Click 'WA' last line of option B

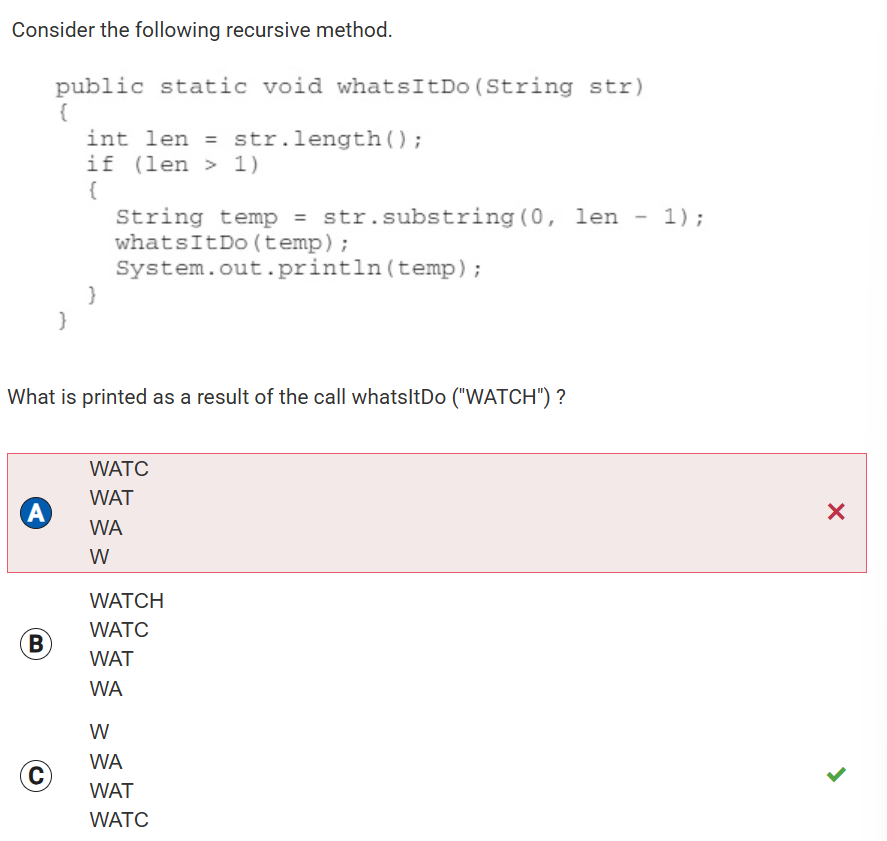pyautogui.click(x=106, y=689)
